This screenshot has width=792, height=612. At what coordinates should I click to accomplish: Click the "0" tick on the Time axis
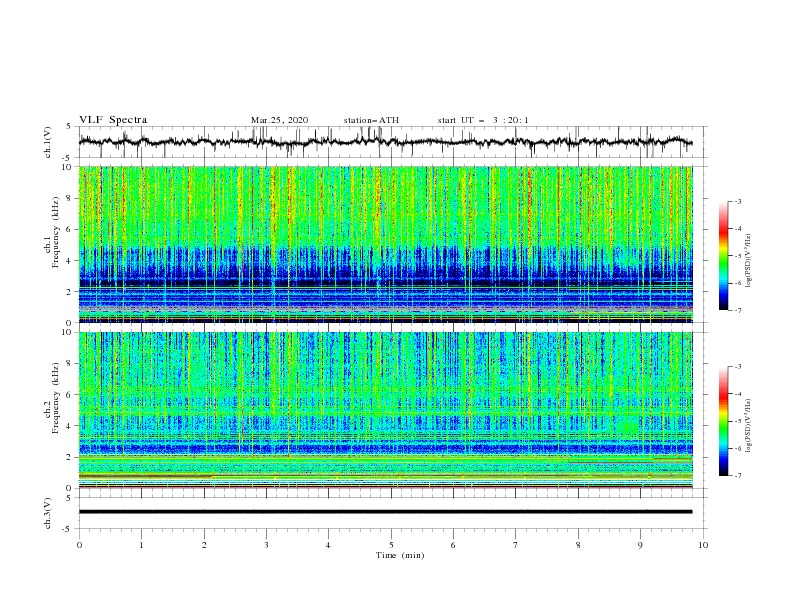pos(79,545)
